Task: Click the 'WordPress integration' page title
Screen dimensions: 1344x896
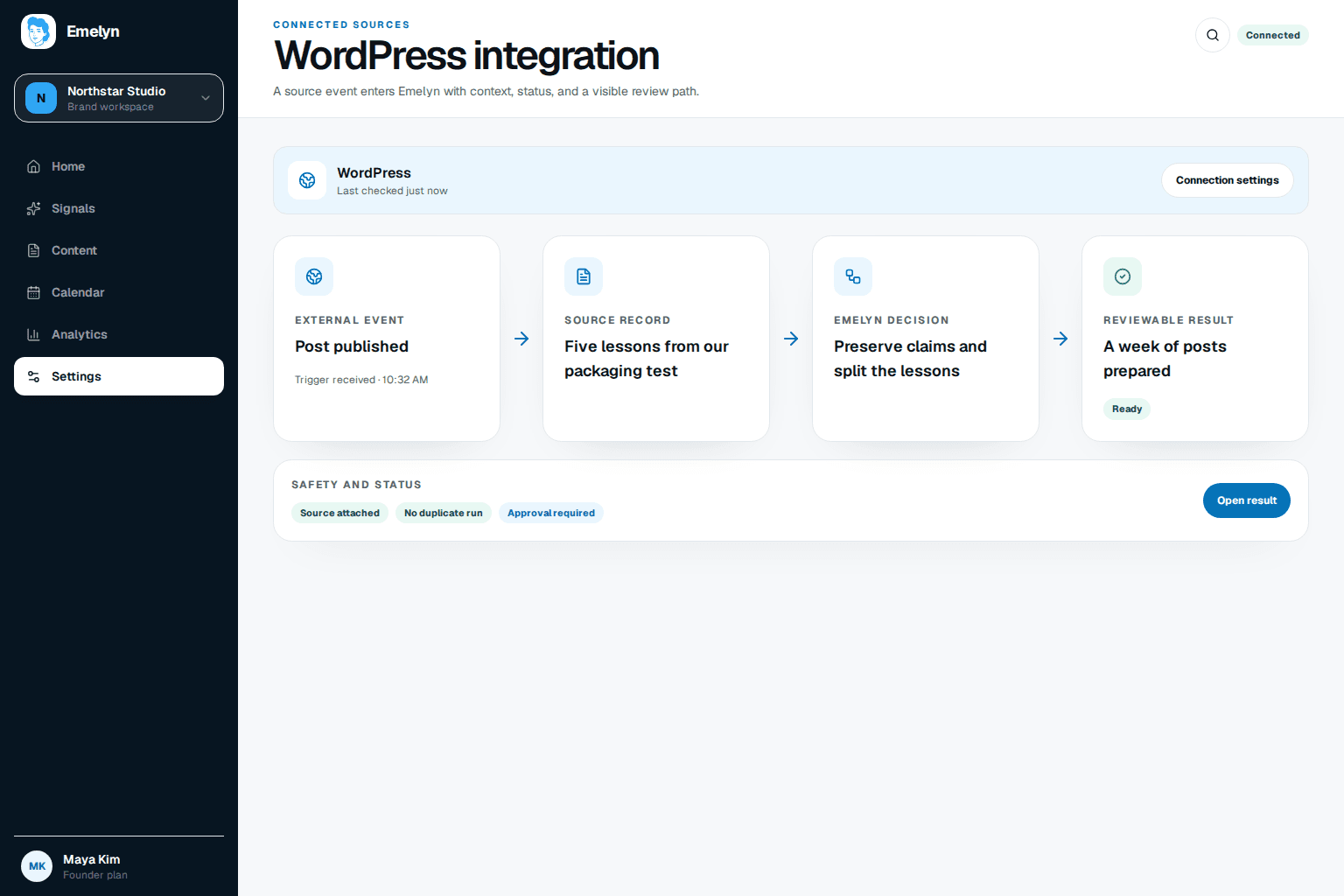Action: [466, 55]
